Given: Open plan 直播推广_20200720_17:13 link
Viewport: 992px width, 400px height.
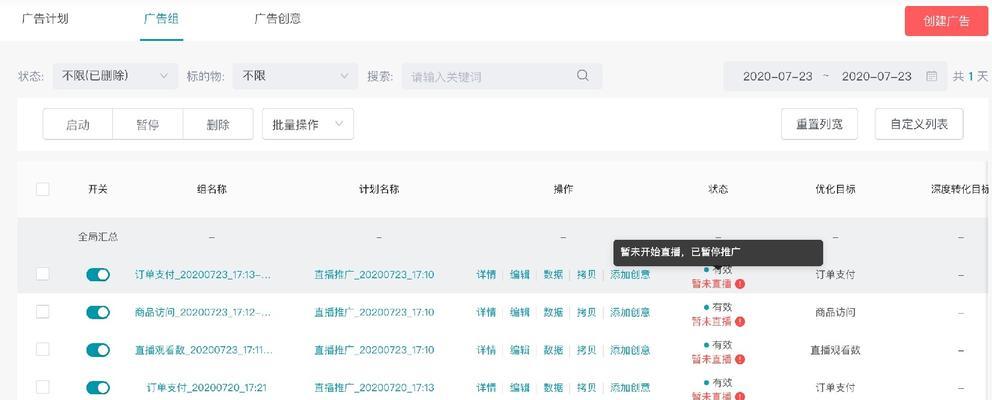Looking at the screenshot, I should [x=375, y=387].
